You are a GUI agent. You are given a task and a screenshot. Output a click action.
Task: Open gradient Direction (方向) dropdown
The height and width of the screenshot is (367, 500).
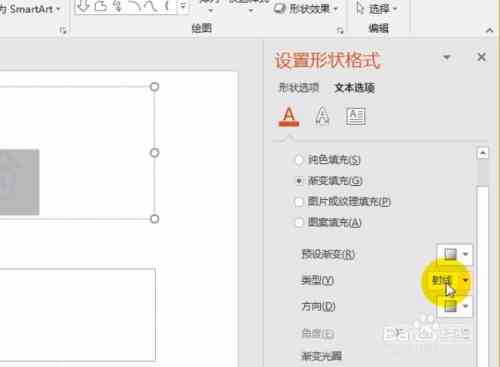coord(454,306)
